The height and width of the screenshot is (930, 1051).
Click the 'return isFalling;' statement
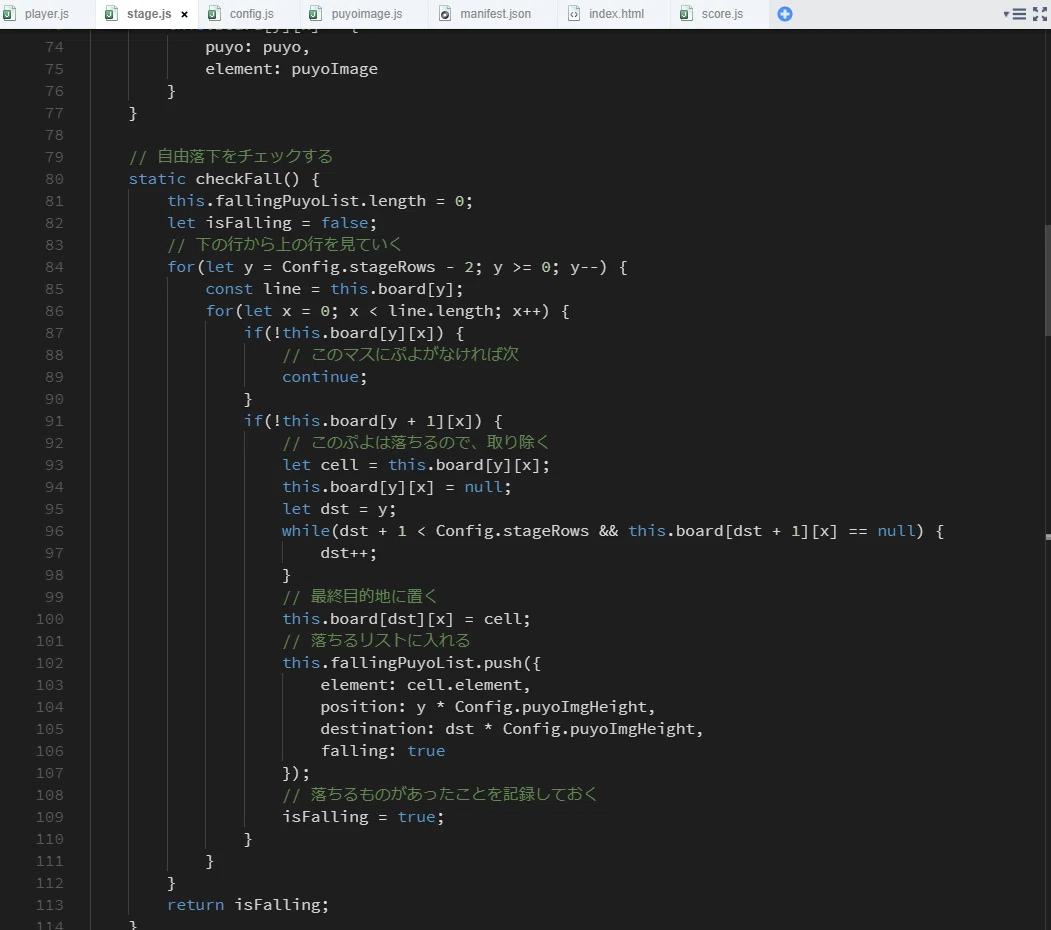(x=248, y=905)
